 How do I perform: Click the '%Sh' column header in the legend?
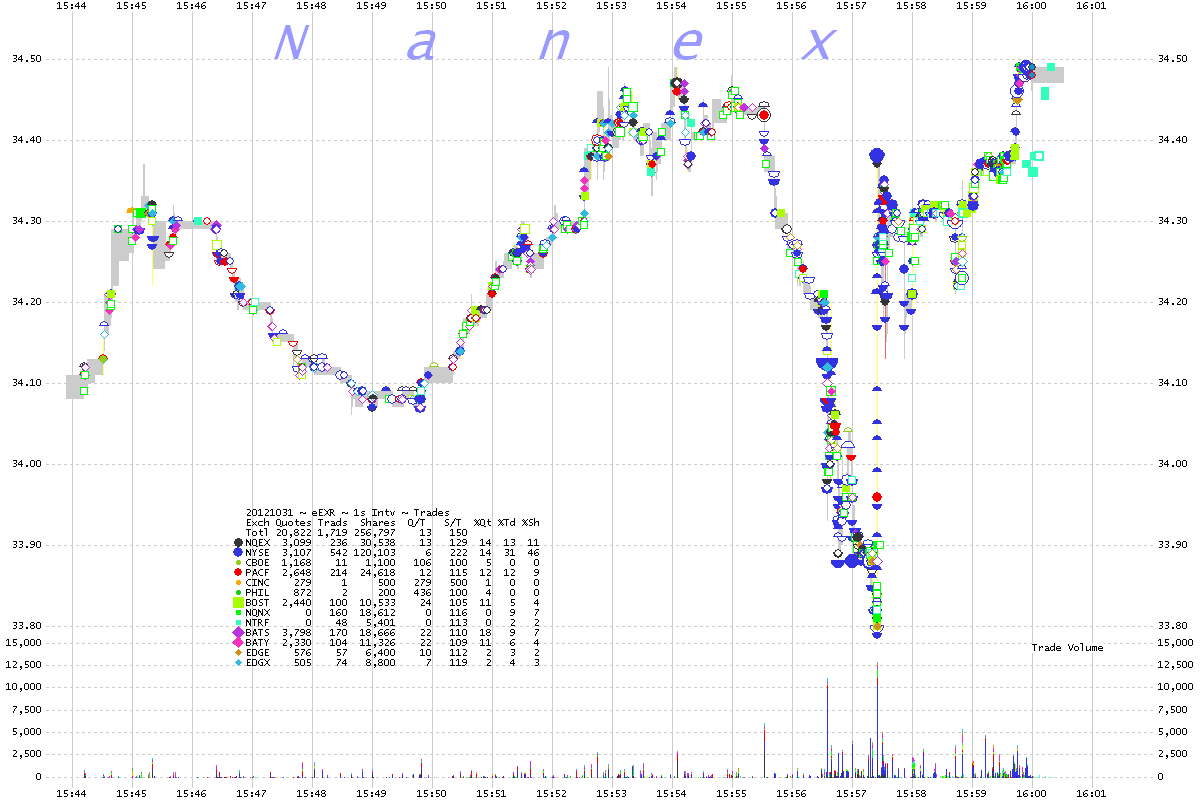pos(531,522)
